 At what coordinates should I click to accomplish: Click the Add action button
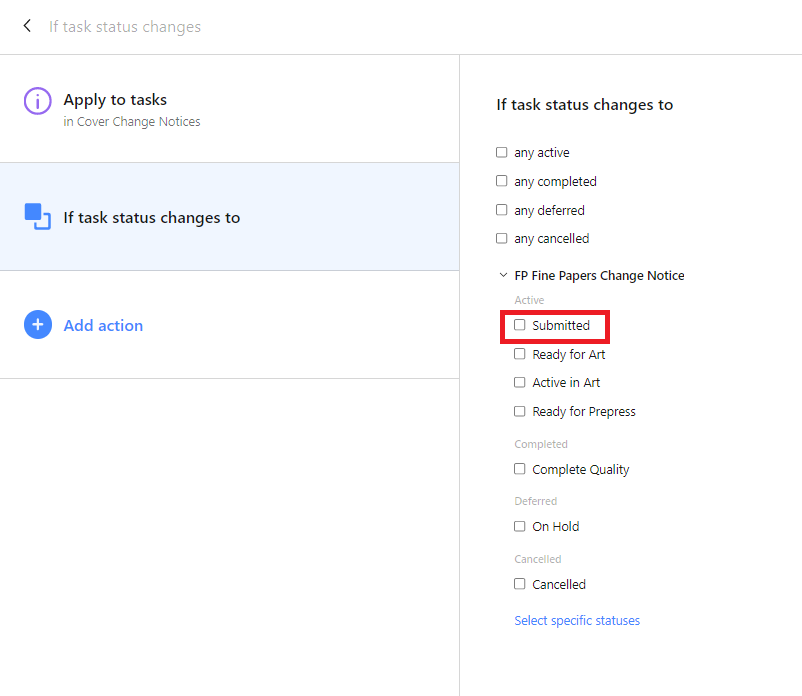(103, 325)
